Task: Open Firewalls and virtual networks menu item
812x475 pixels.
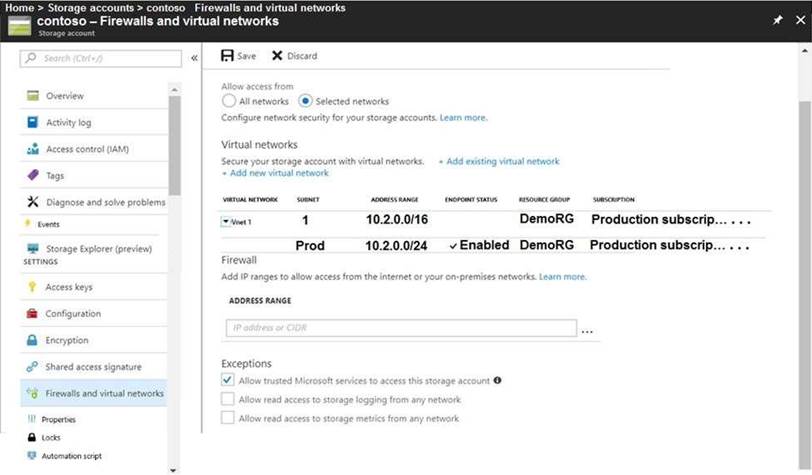Action: pyautogui.click(x=104, y=393)
